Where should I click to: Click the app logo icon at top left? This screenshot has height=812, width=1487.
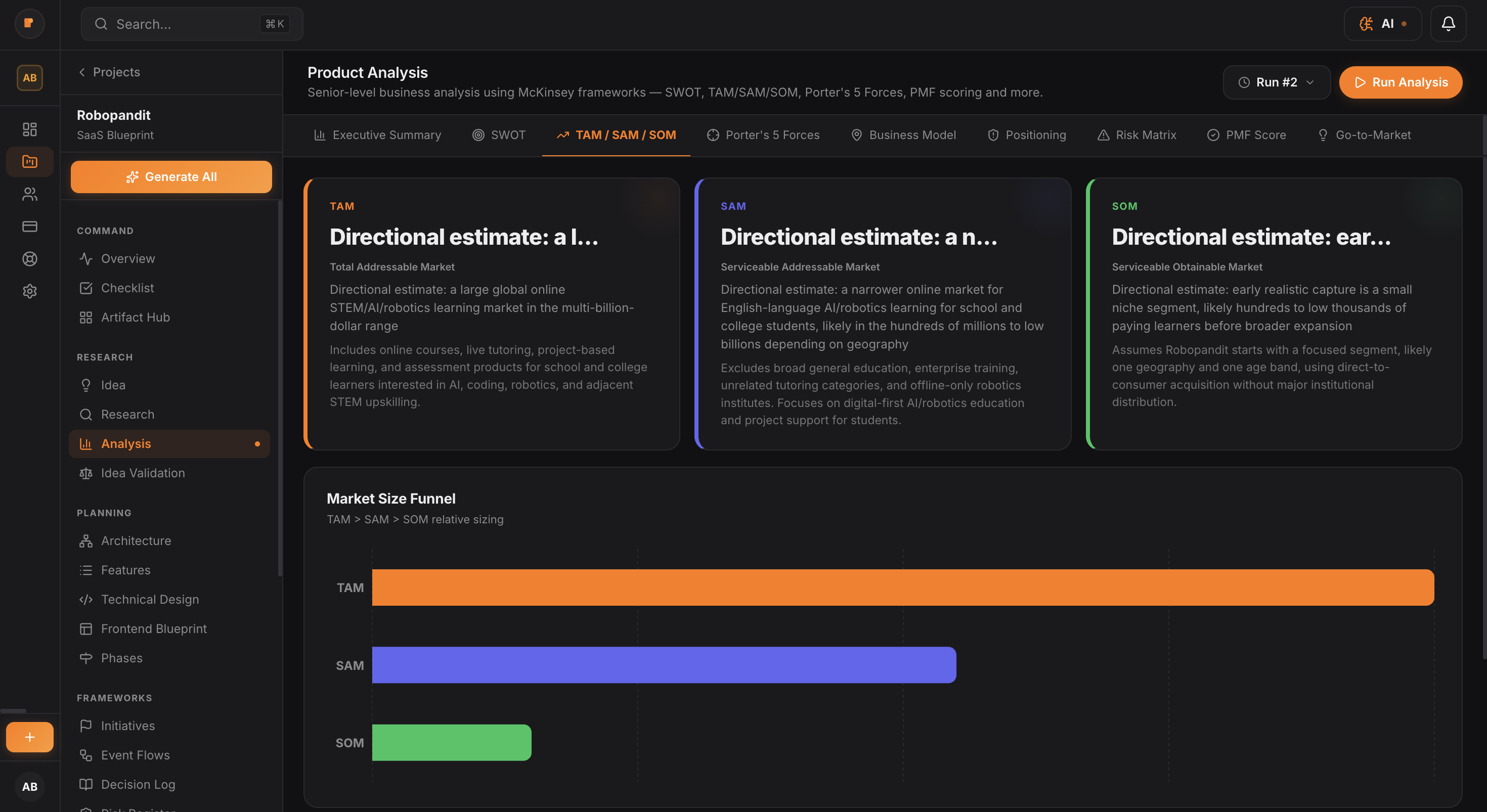pos(29,24)
